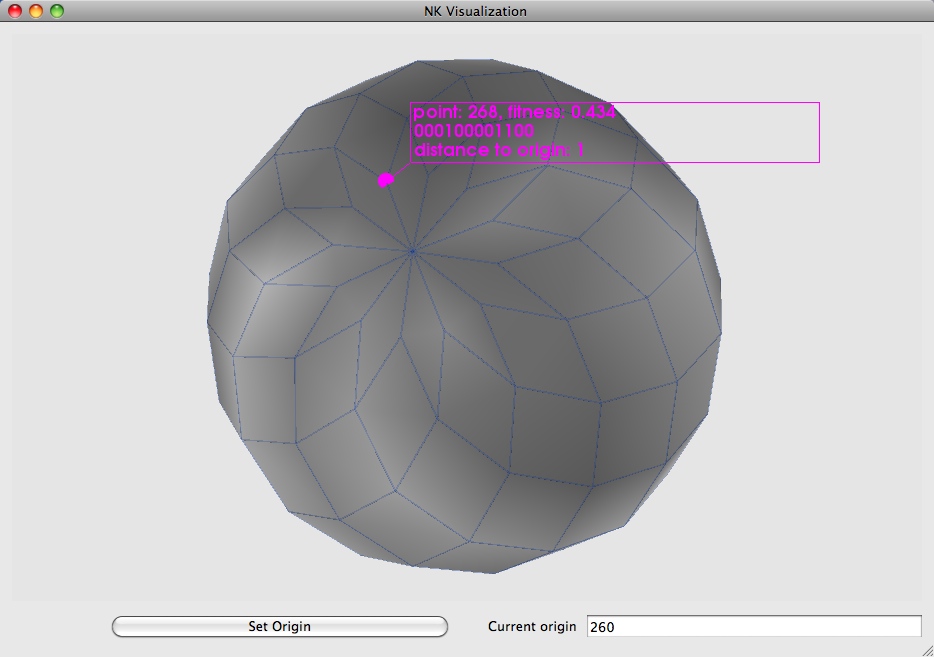Screen dimensions: 934x657
Task: Select the magenta point marker on the sphere
Action: click(x=385, y=180)
